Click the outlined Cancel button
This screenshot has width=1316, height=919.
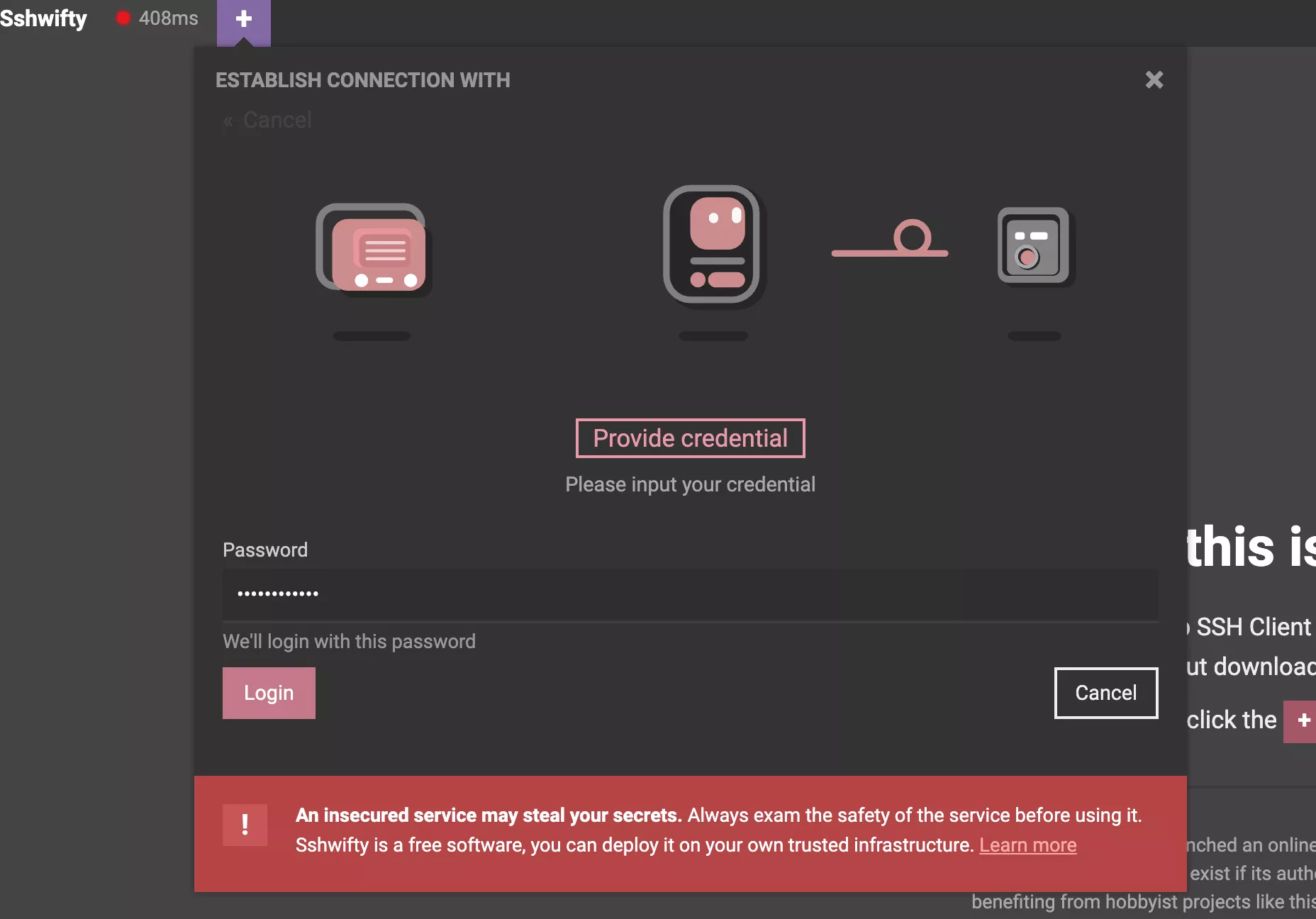[x=1105, y=693]
